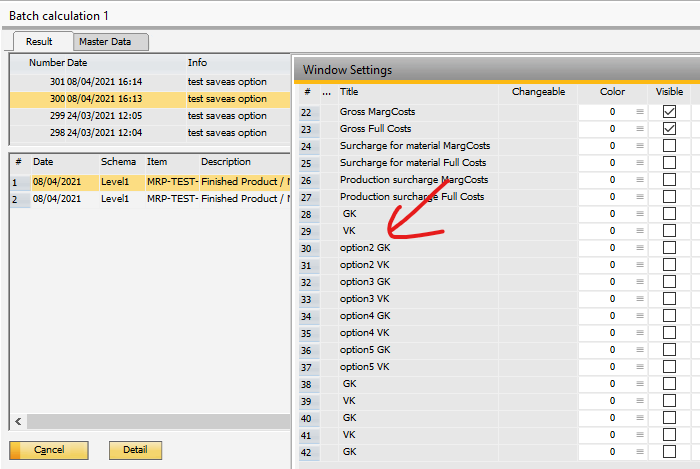
Task: Uncheck Visible for Gross MargCosts
Action: 669,112
